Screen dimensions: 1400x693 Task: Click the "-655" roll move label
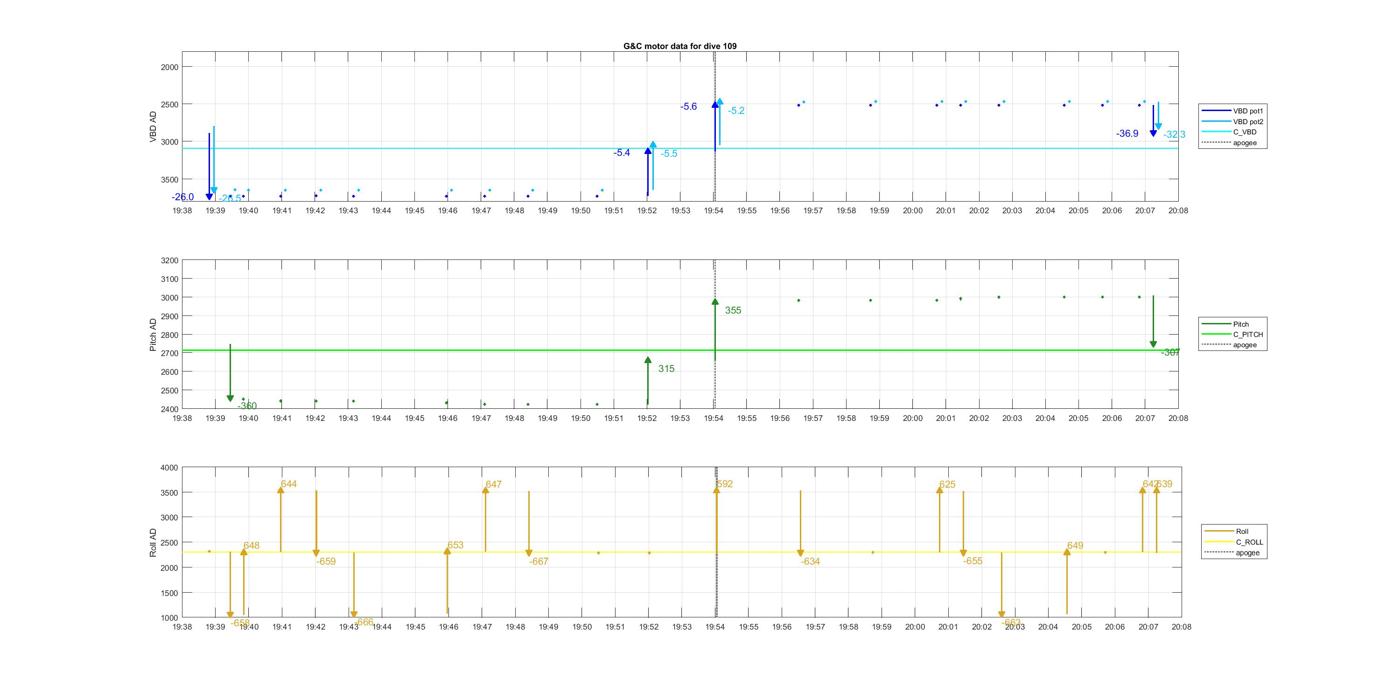tap(973, 562)
